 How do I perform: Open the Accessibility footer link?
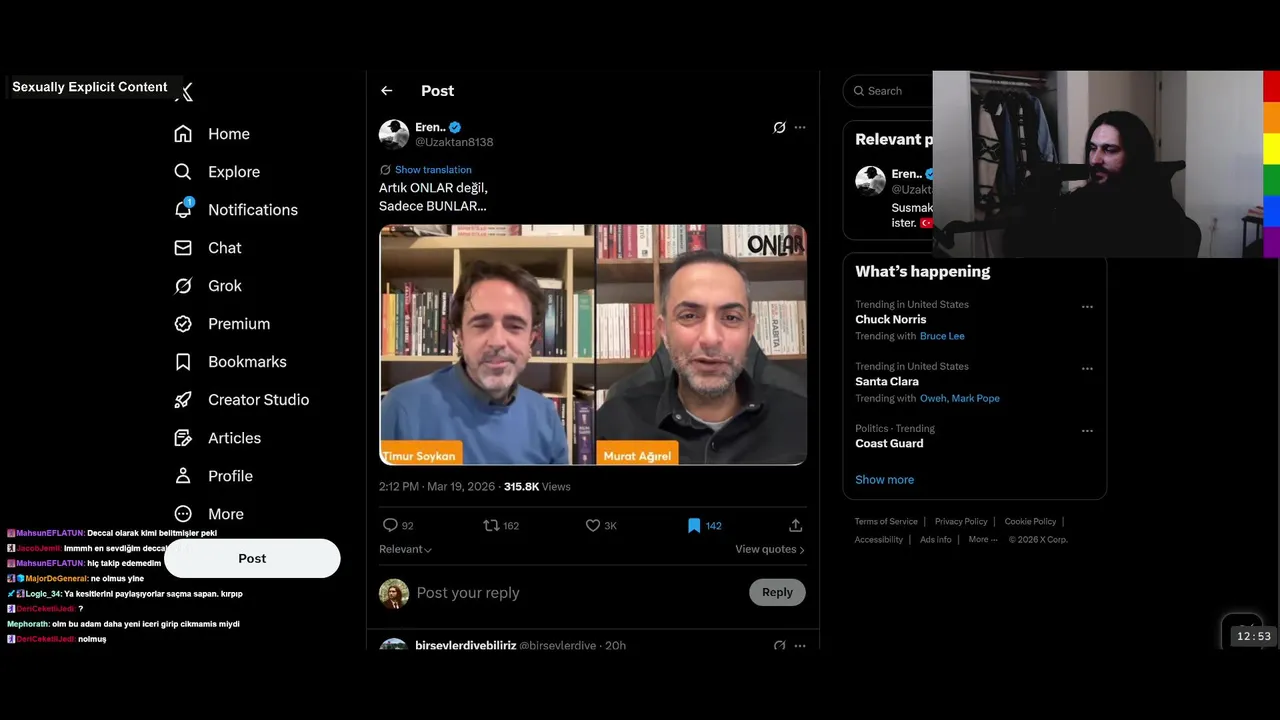[x=879, y=540]
